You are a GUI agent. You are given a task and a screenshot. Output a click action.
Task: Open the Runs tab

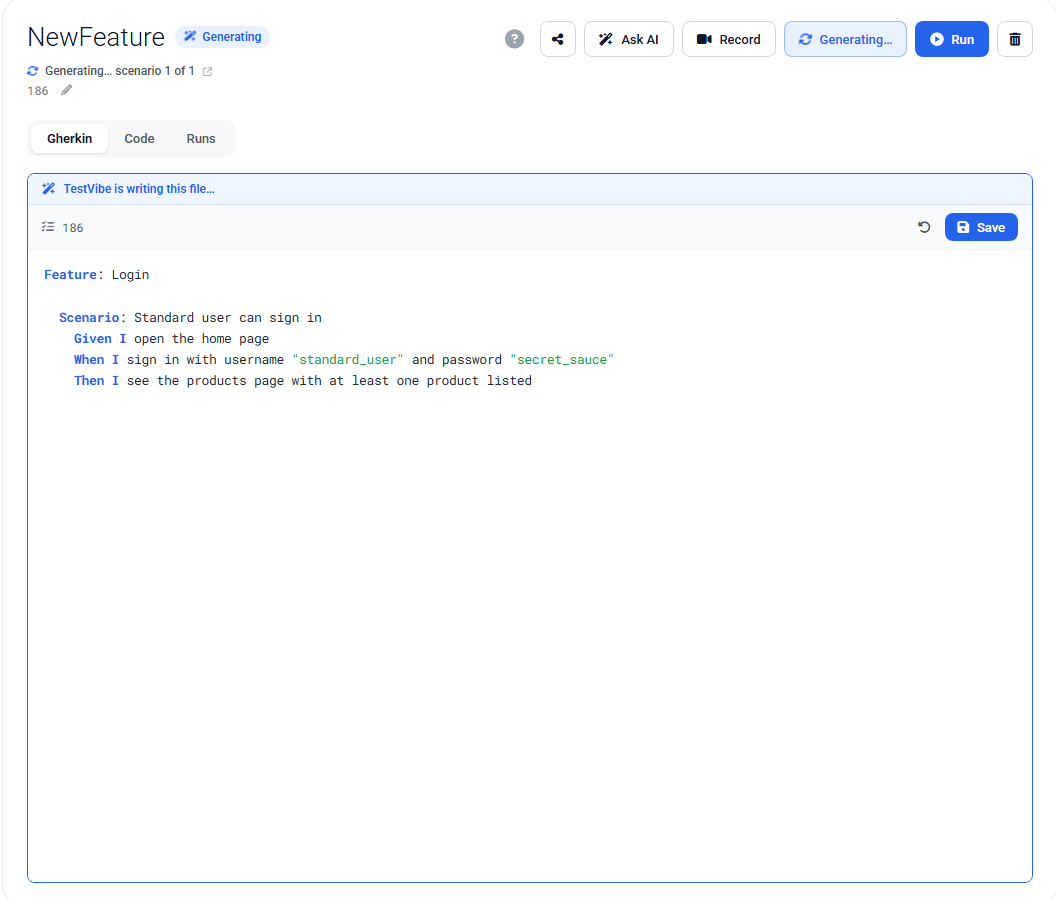[201, 138]
